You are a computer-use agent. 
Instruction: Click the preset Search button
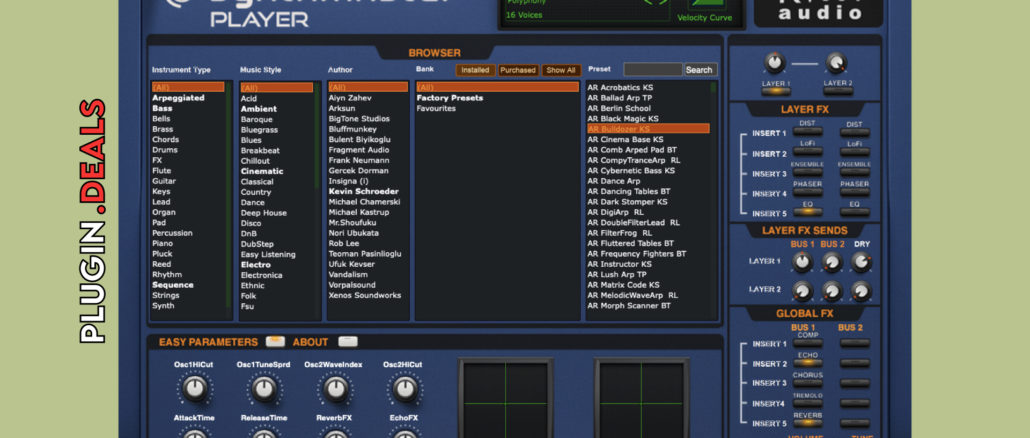coord(699,70)
